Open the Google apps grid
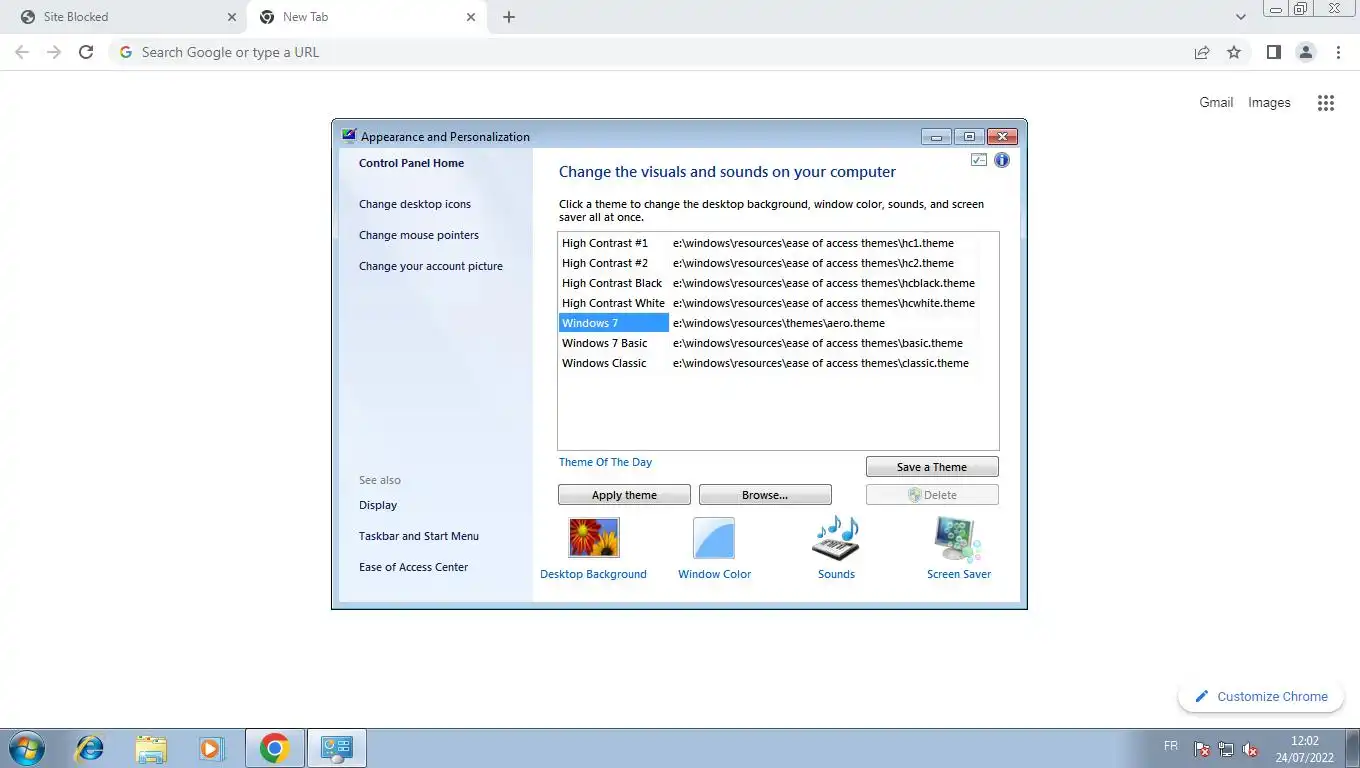 (1326, 103)
